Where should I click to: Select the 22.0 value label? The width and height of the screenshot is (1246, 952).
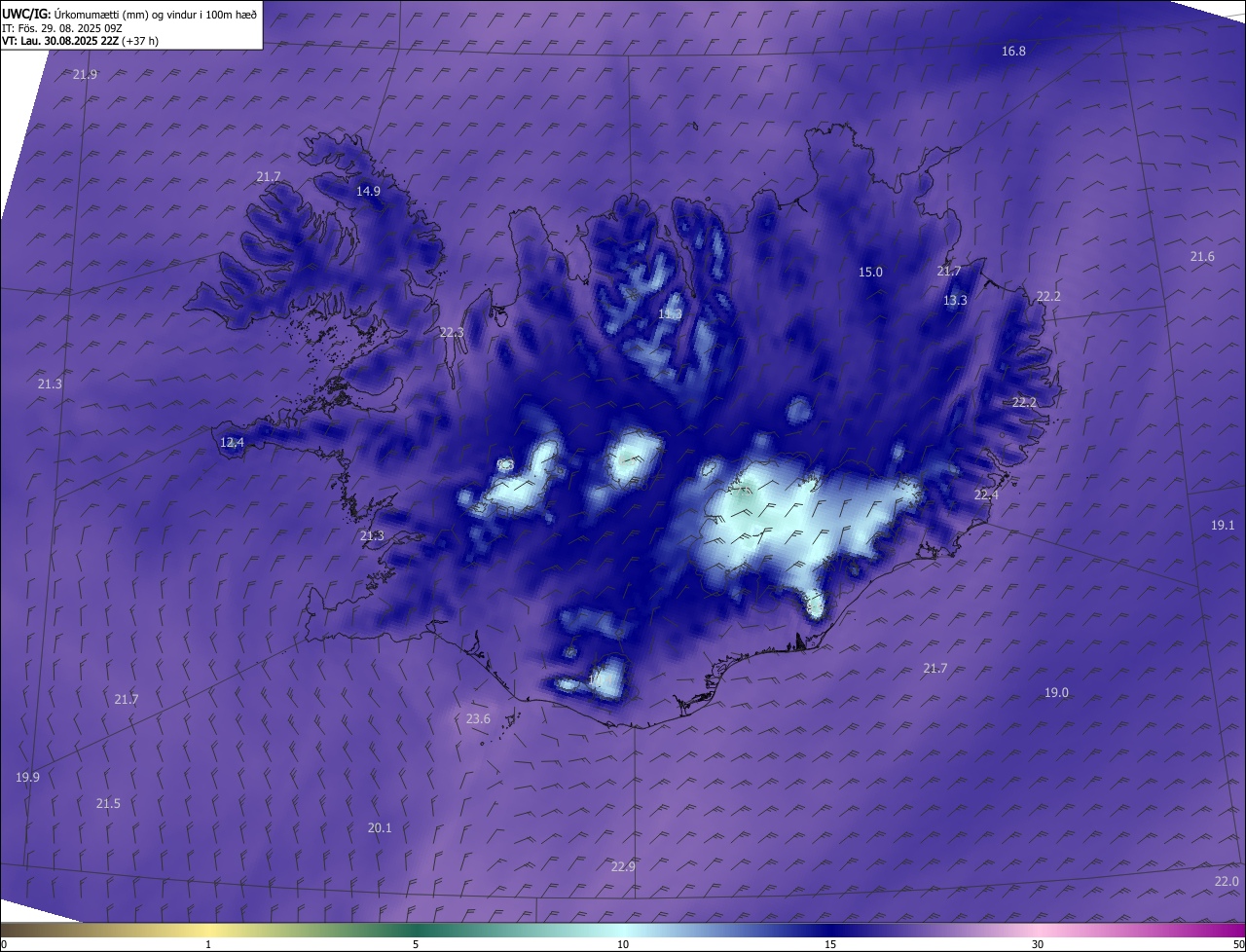(1227, 881)
